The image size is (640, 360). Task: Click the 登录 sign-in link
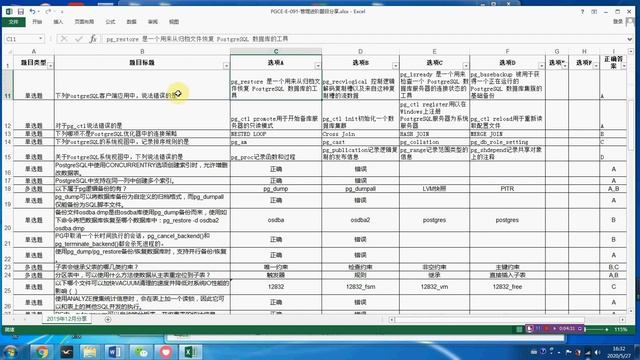[618, 22]
